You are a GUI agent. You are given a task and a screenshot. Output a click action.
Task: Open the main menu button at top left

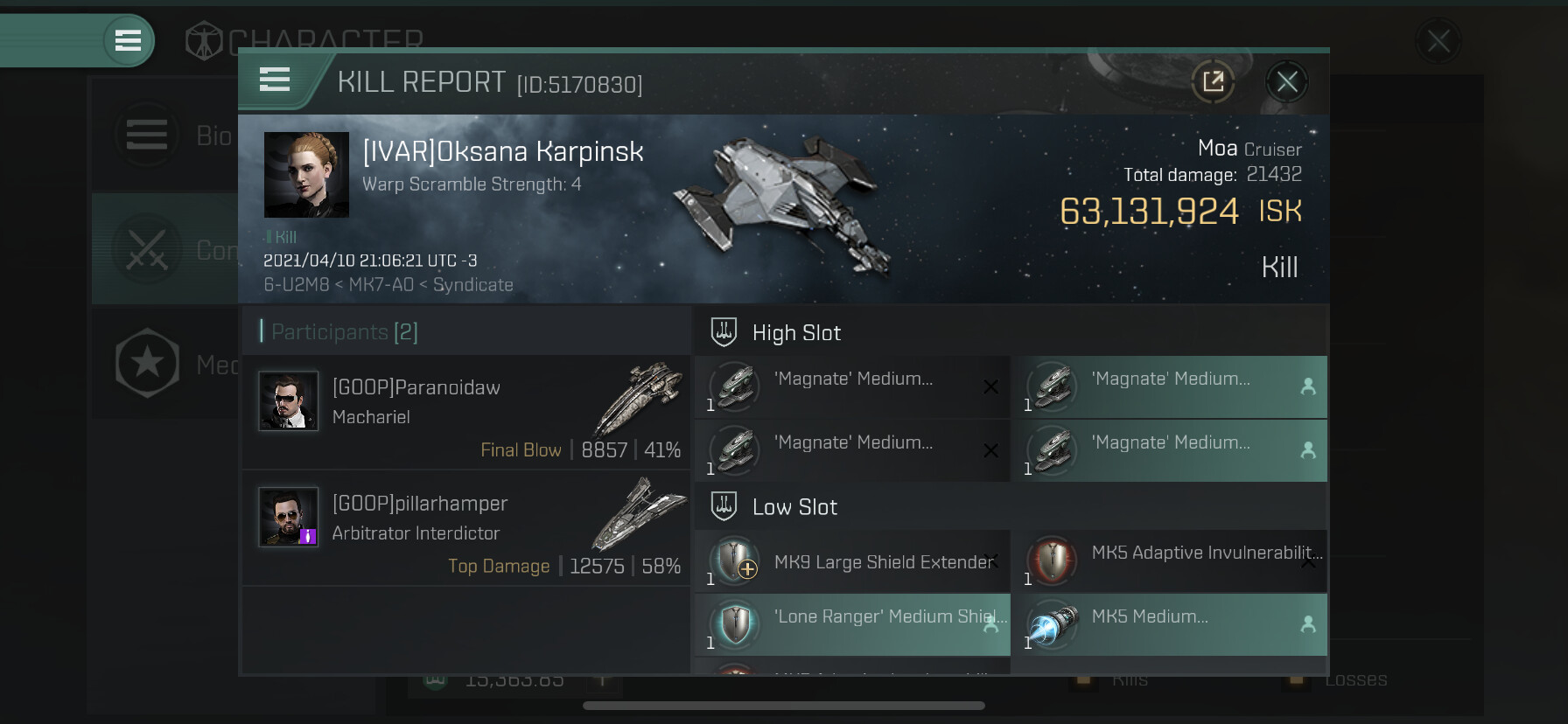click(129, 40)
